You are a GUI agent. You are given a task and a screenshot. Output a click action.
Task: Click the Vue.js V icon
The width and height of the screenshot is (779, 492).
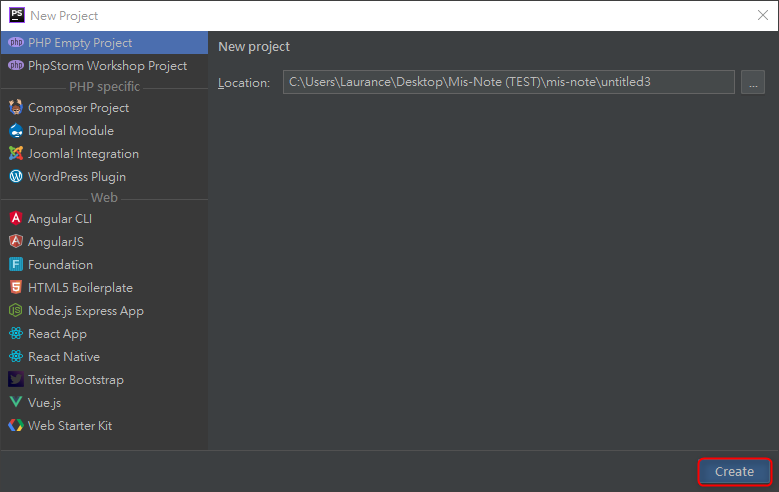[16, 402]
